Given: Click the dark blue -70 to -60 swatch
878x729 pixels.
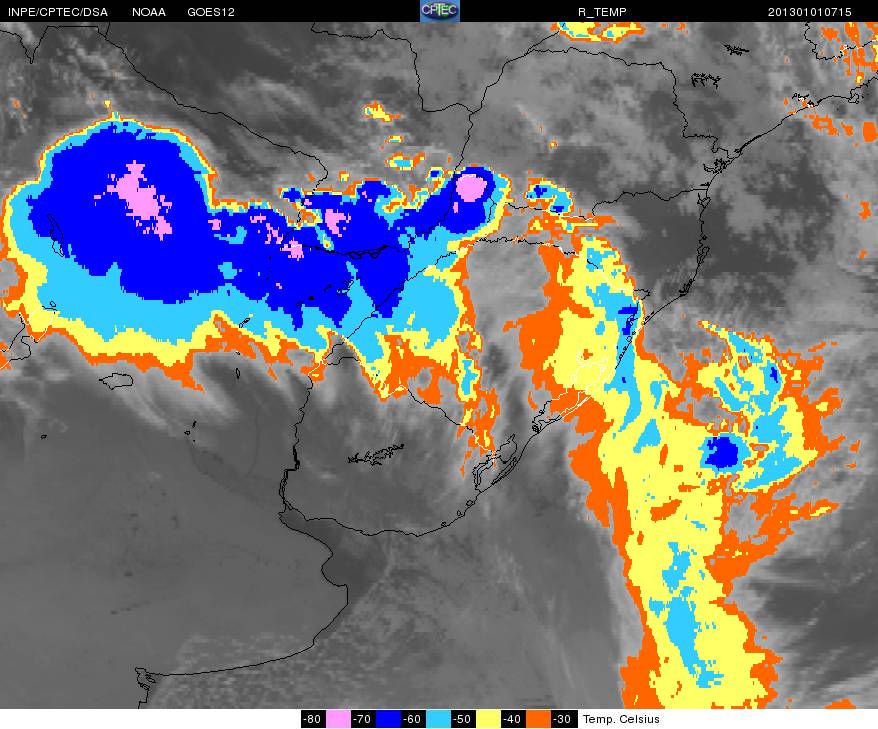Looking at the screenshot, I should click(388, 719).
